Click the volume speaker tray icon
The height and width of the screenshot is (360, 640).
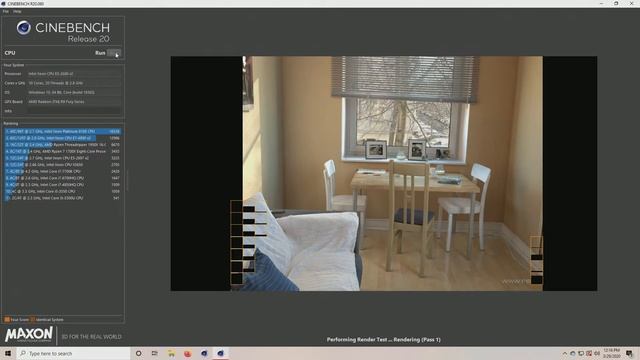click(x=597, y=353)
